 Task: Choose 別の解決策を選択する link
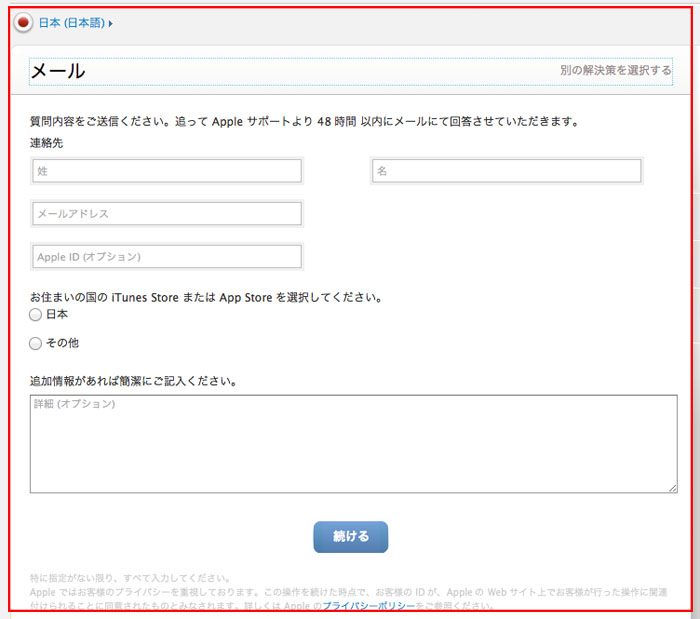tap(615, 70)
